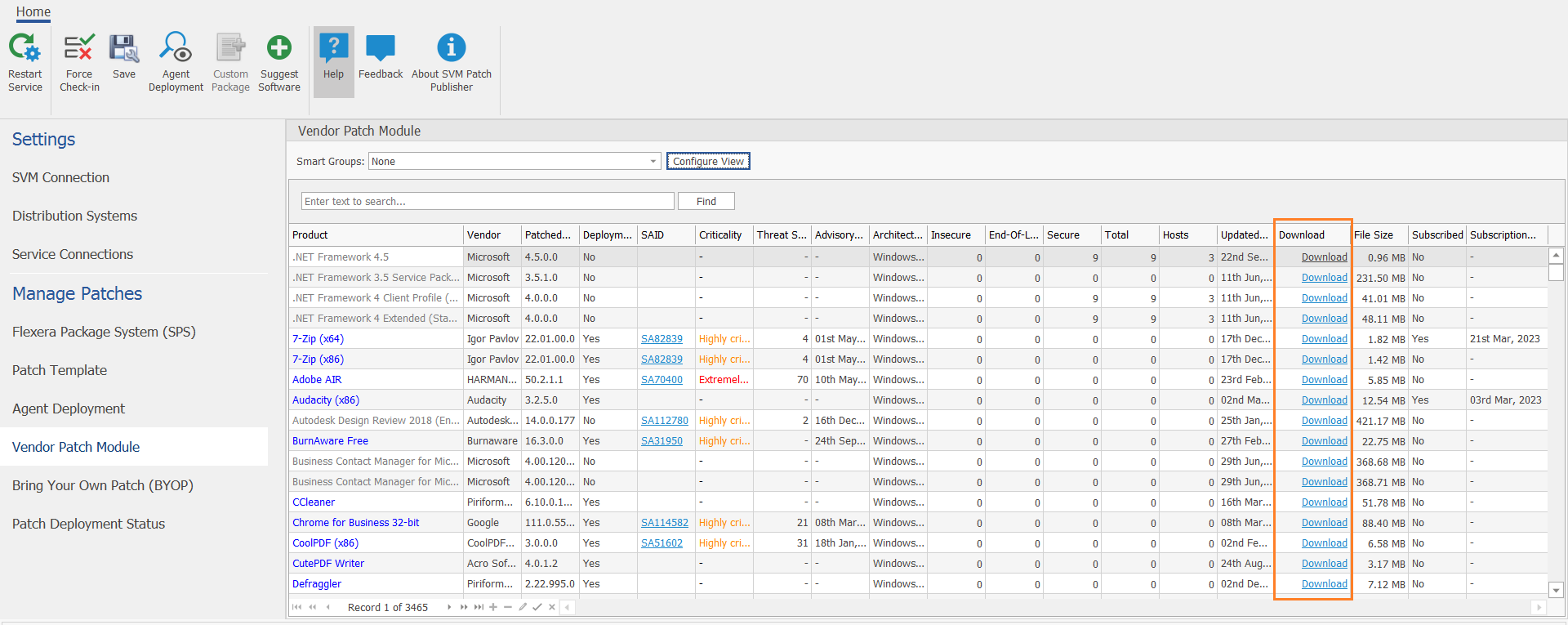Open Bring Your Own Patch (BYOP)

click(x=103, y=485)
